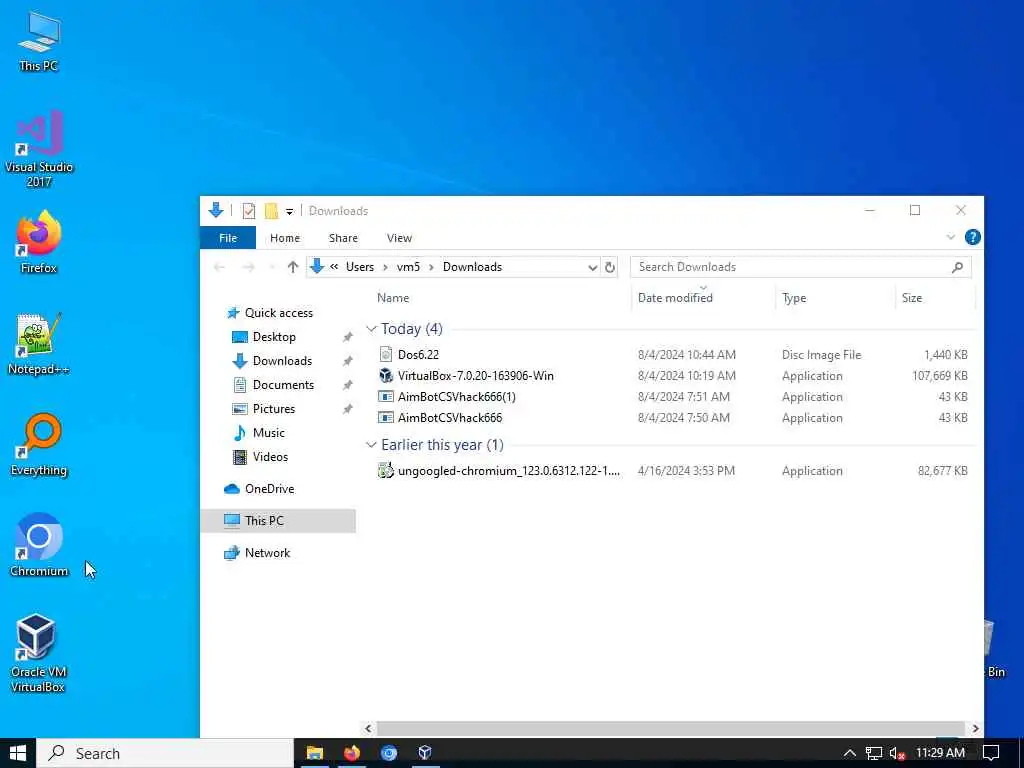Select Network in the navigation pane
The image size is (1024, 768).
[267, 553]
